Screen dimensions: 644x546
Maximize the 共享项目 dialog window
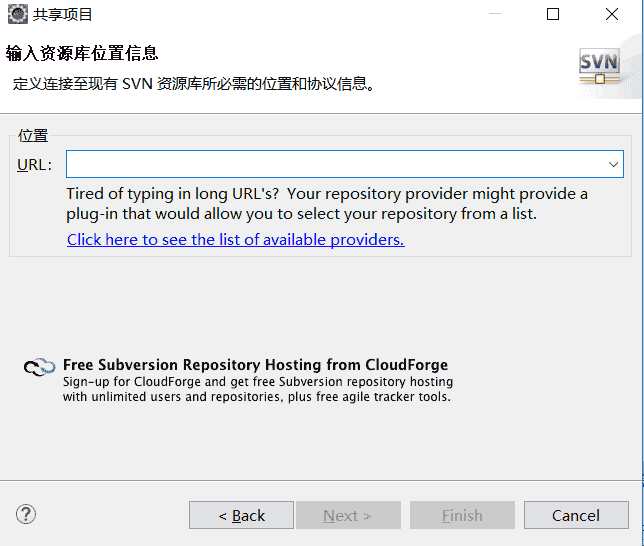[x=553, y=14]
